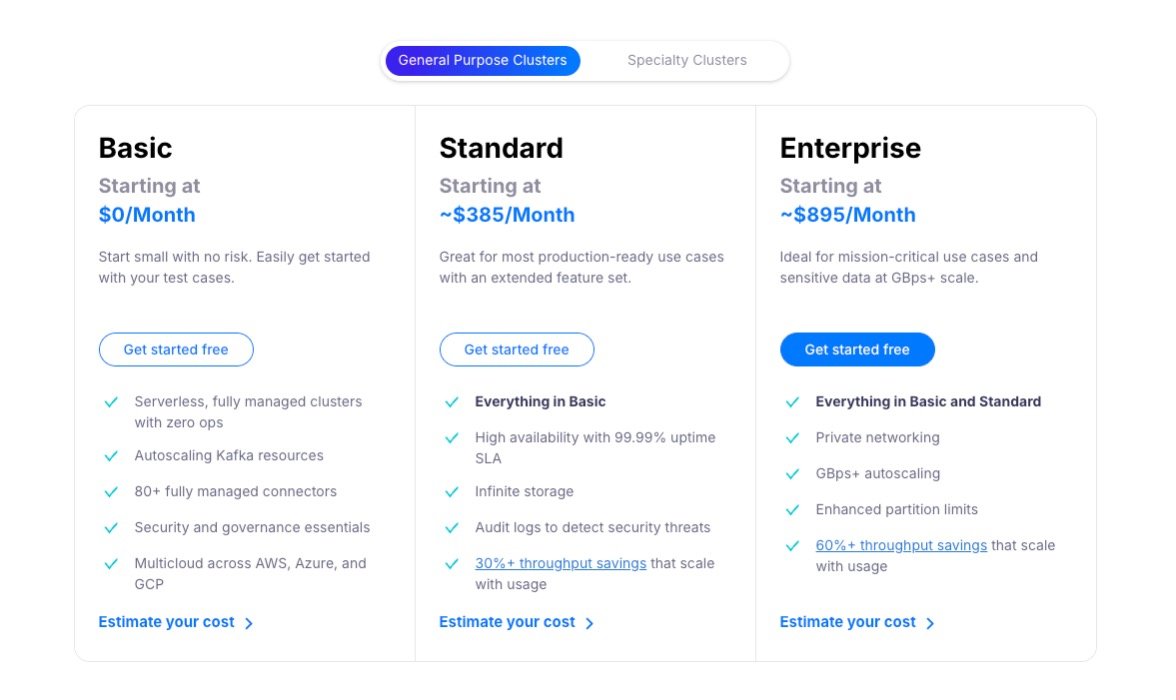Click checkmark next to 80+ fully managed connectors

coord(111,492)
